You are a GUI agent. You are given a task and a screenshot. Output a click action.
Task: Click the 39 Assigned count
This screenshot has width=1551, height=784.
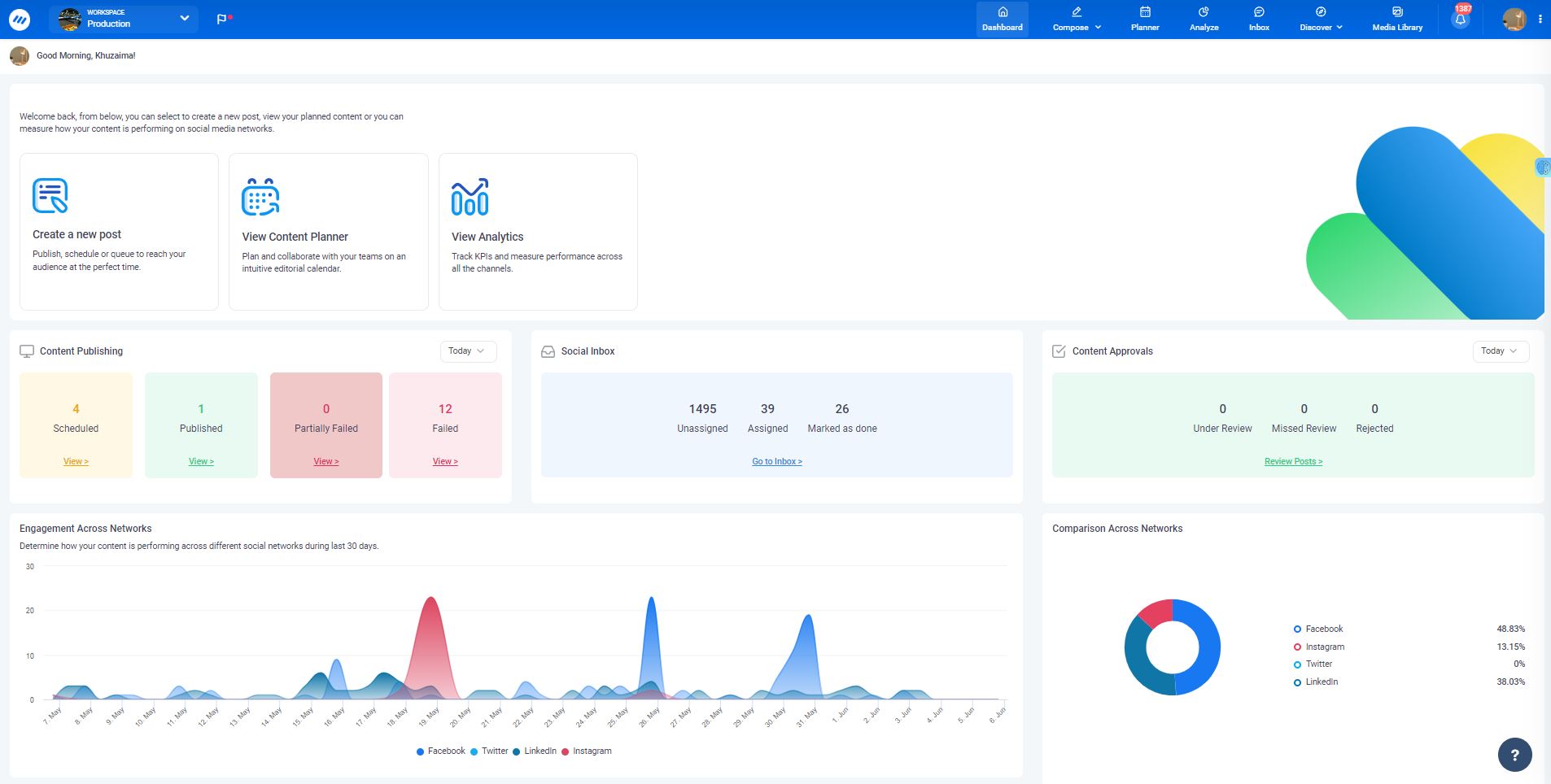click(x=767, y=409)
